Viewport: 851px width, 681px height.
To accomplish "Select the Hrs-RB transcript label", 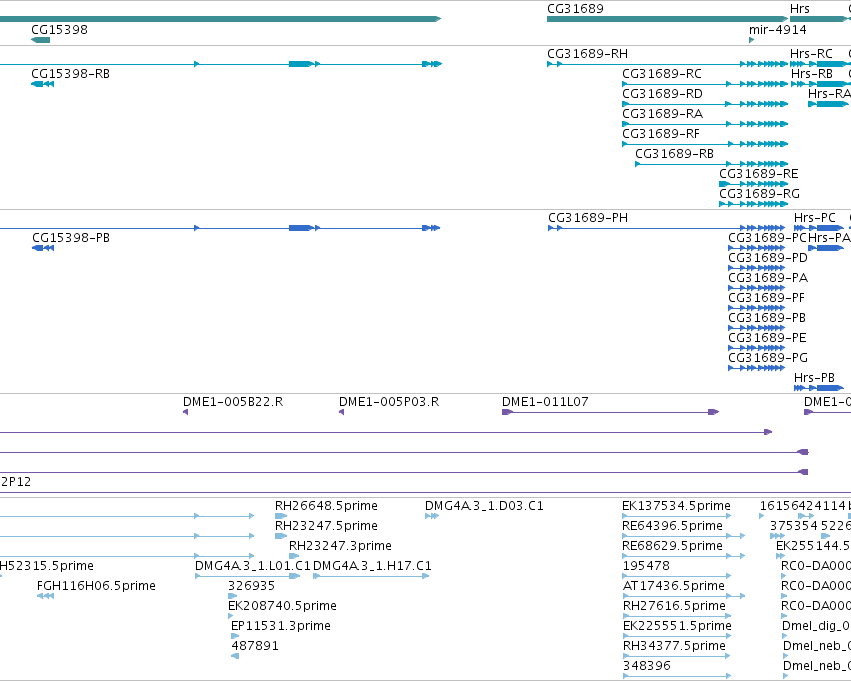I will [x=811, y=74].
